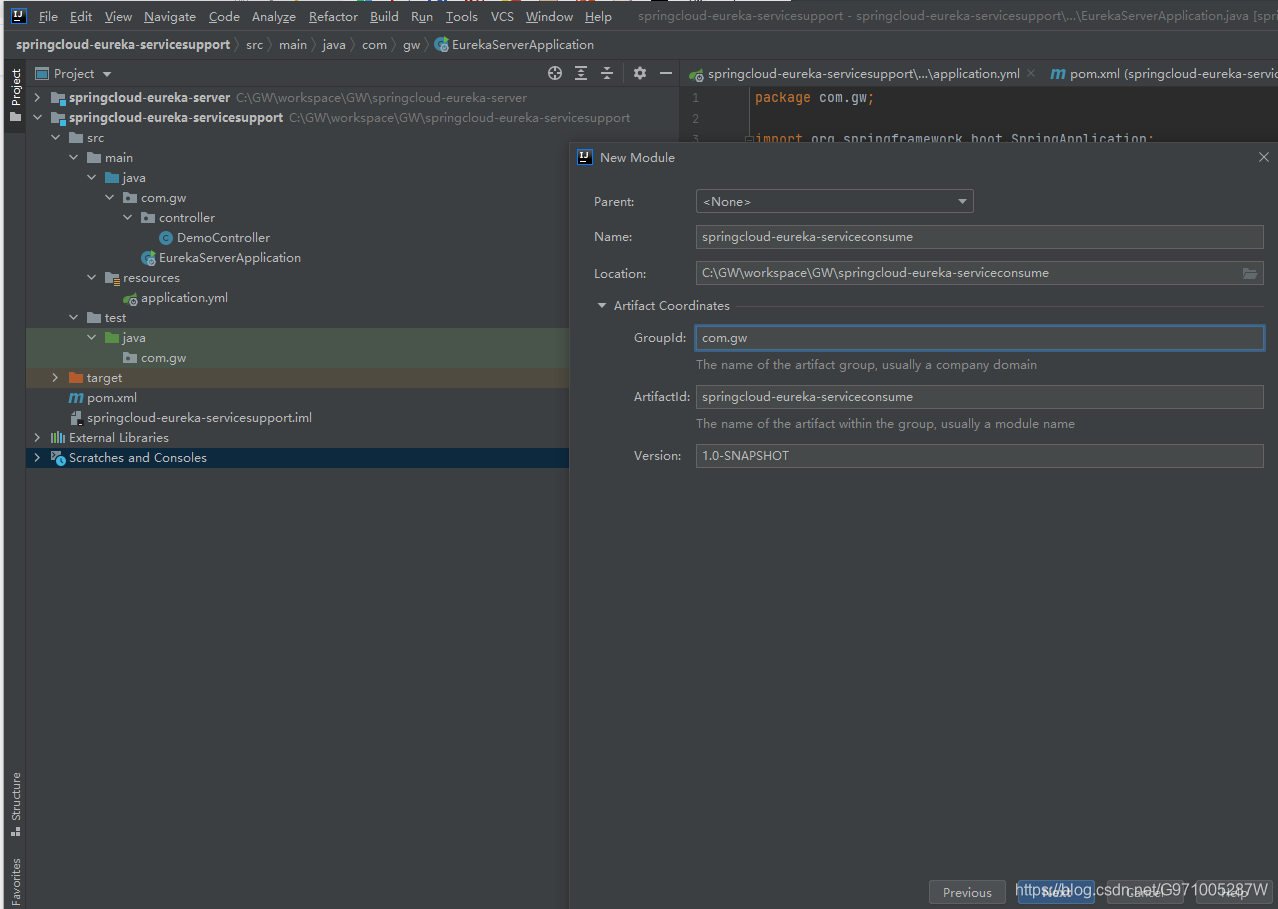Click the Collapse All icon in Project toolbar
This screenshot has width=1278, height=909.
tap(607, 73)
